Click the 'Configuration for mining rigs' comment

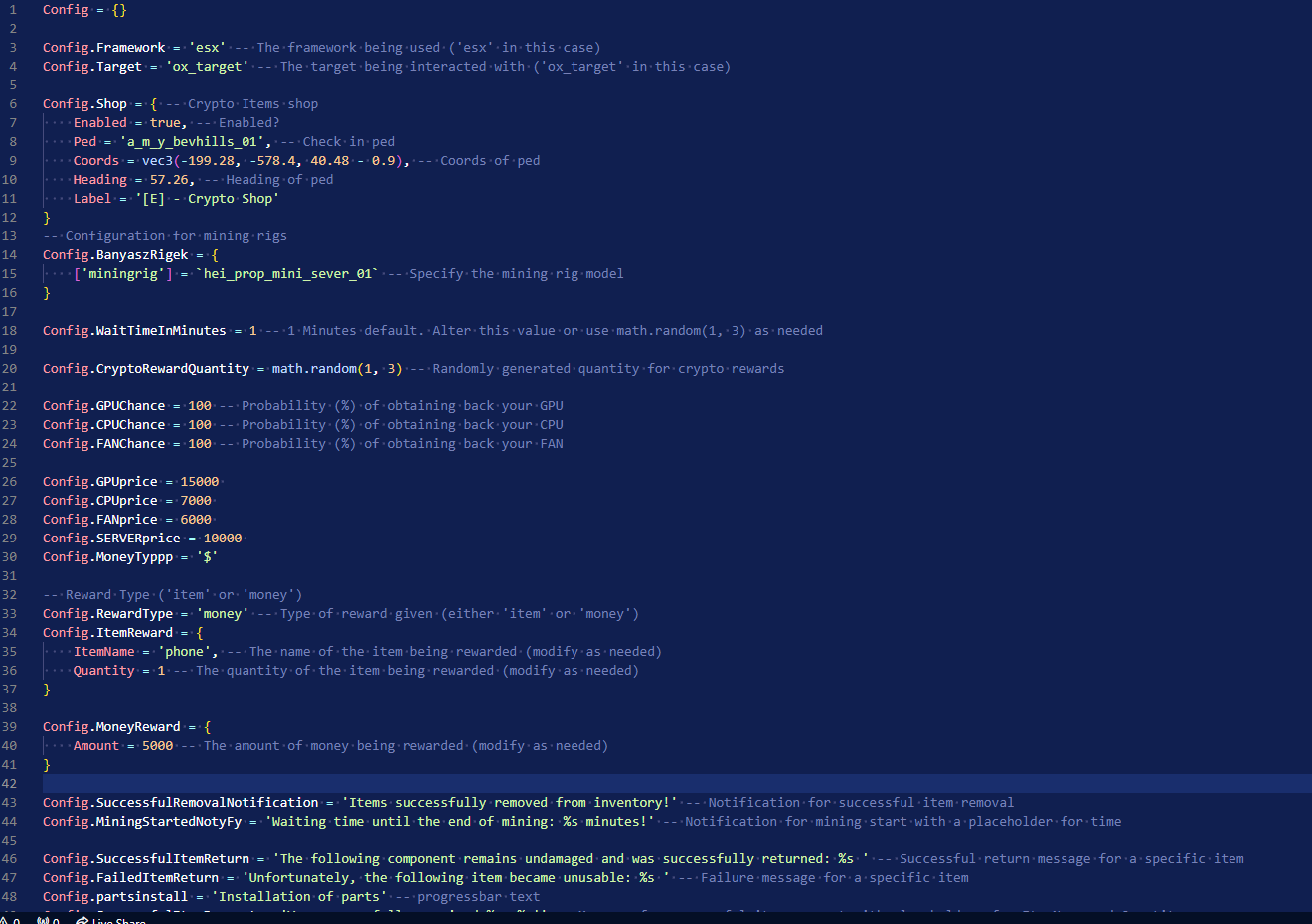(165, 236)
